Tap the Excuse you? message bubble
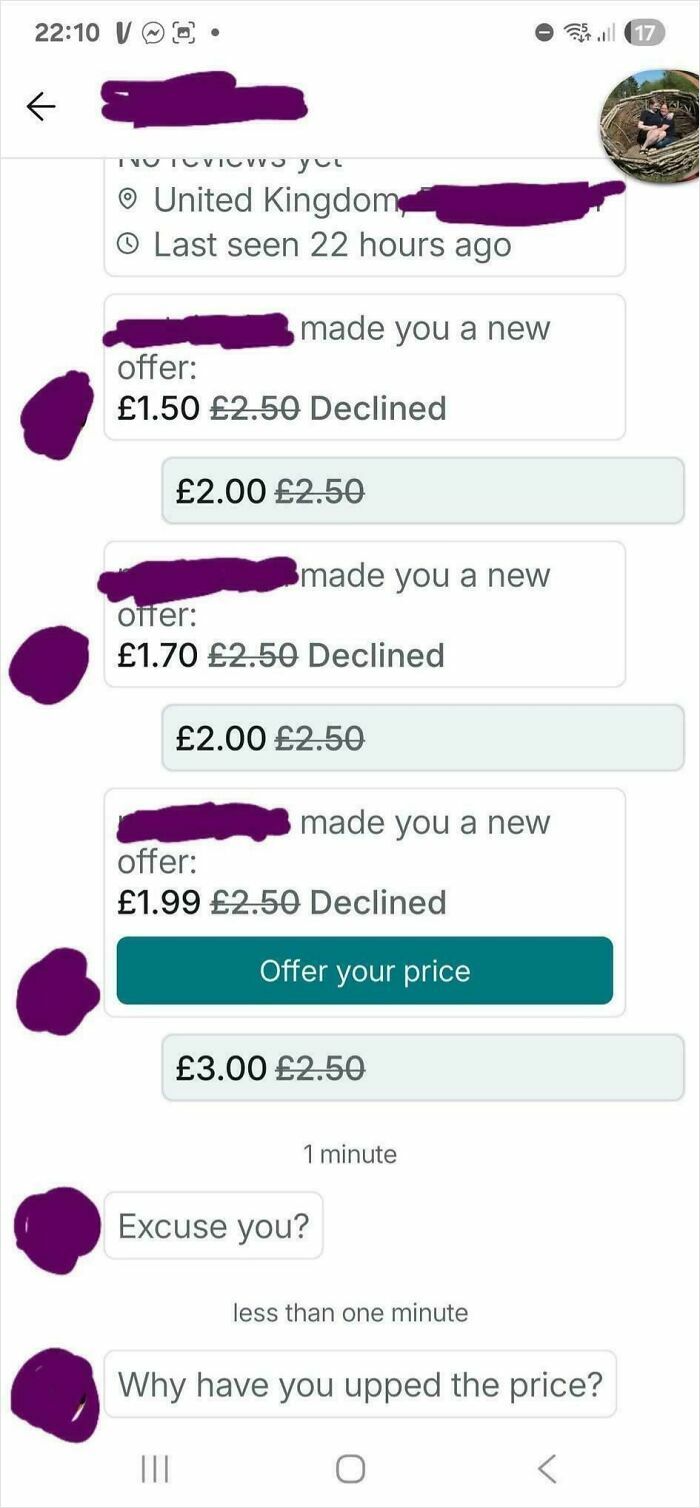 point(212,1225)
